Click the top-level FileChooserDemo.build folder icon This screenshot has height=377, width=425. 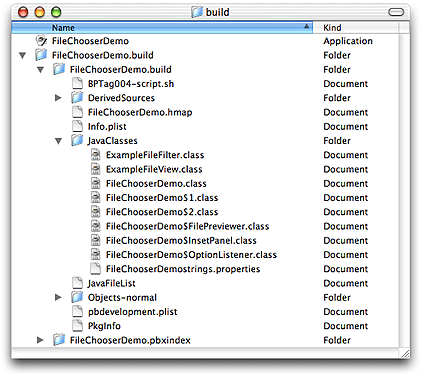point(41,55)
